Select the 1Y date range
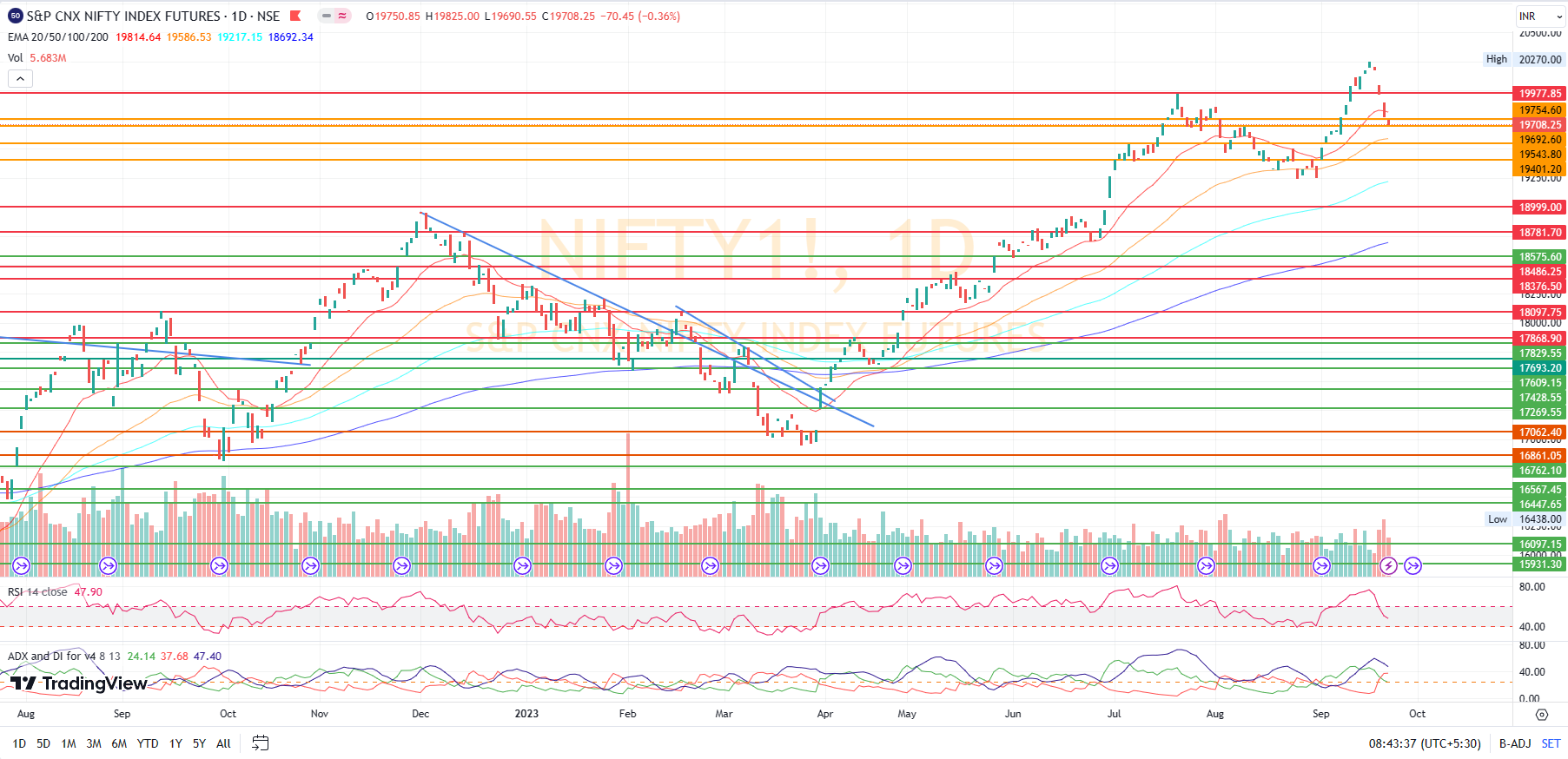The image size is (1568, 759). (175, 743)
